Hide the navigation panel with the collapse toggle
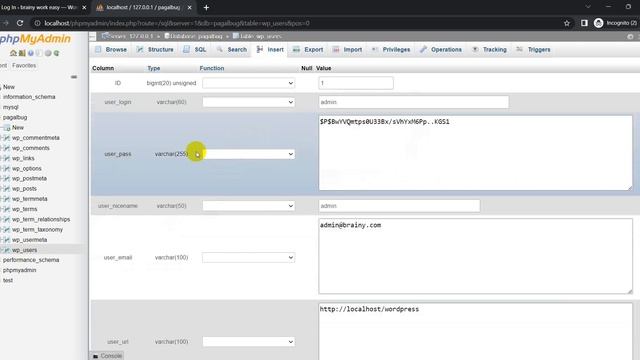Screen dimensions: 640x360 93,36
